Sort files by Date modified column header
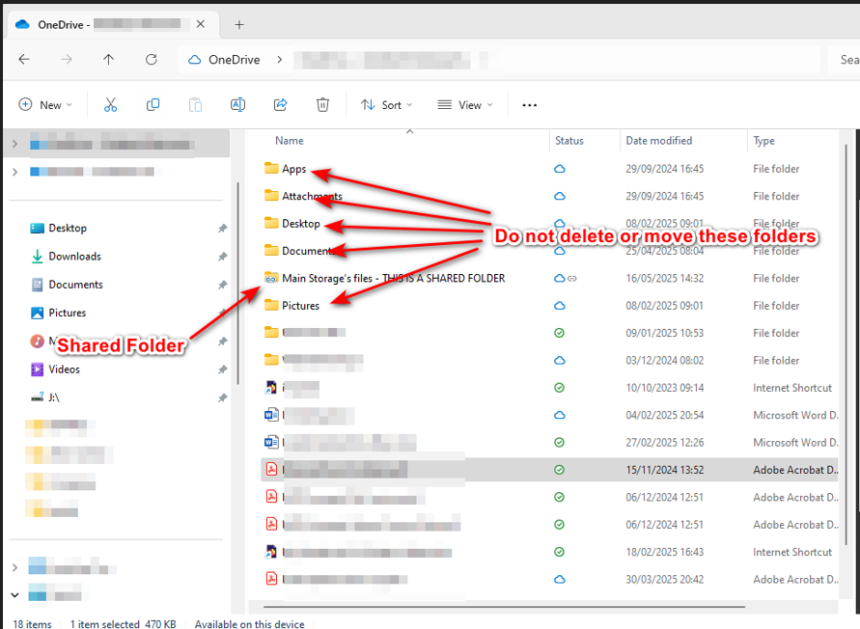 (659, 141)
